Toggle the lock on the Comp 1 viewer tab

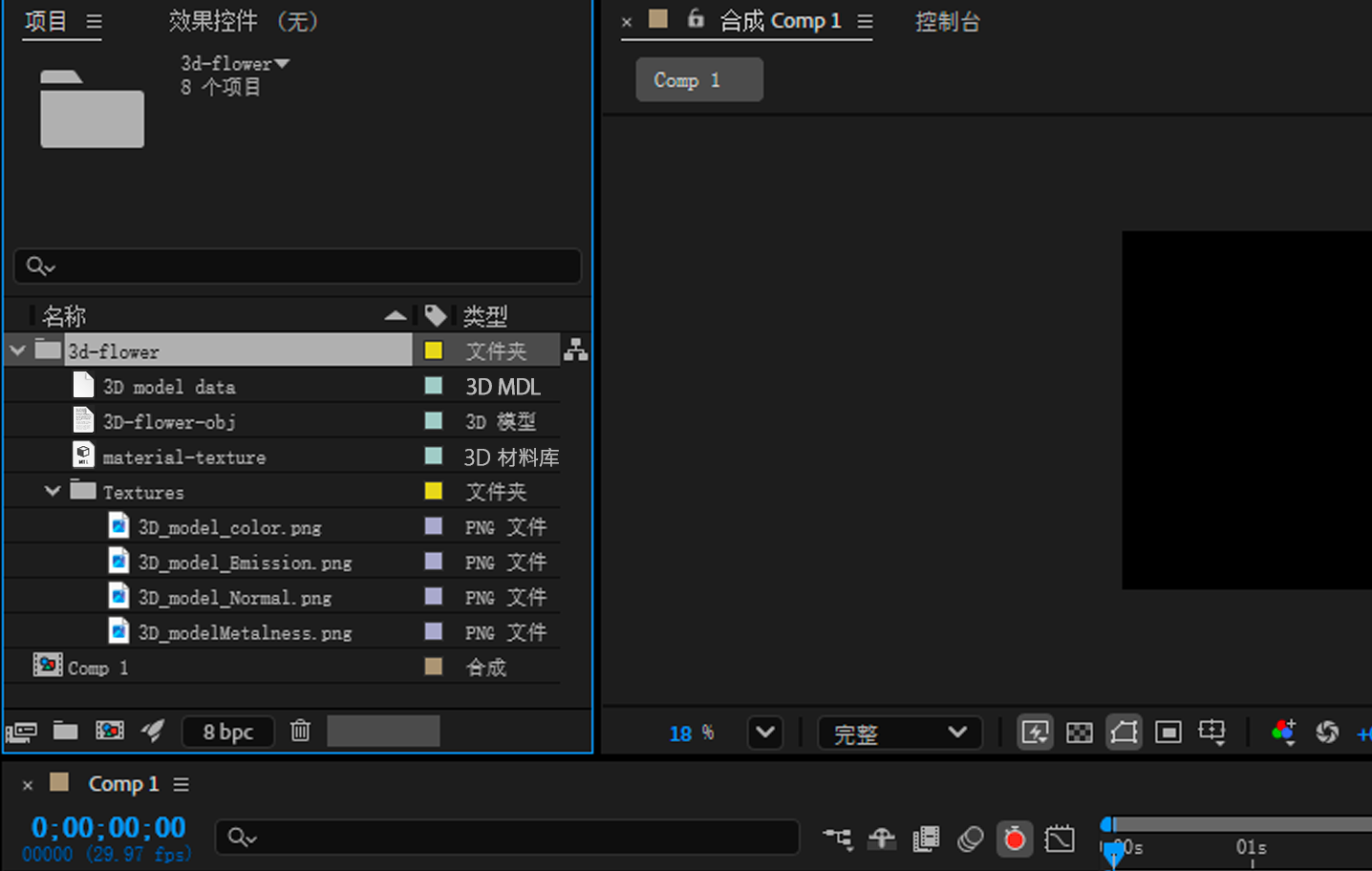(696, 19)
